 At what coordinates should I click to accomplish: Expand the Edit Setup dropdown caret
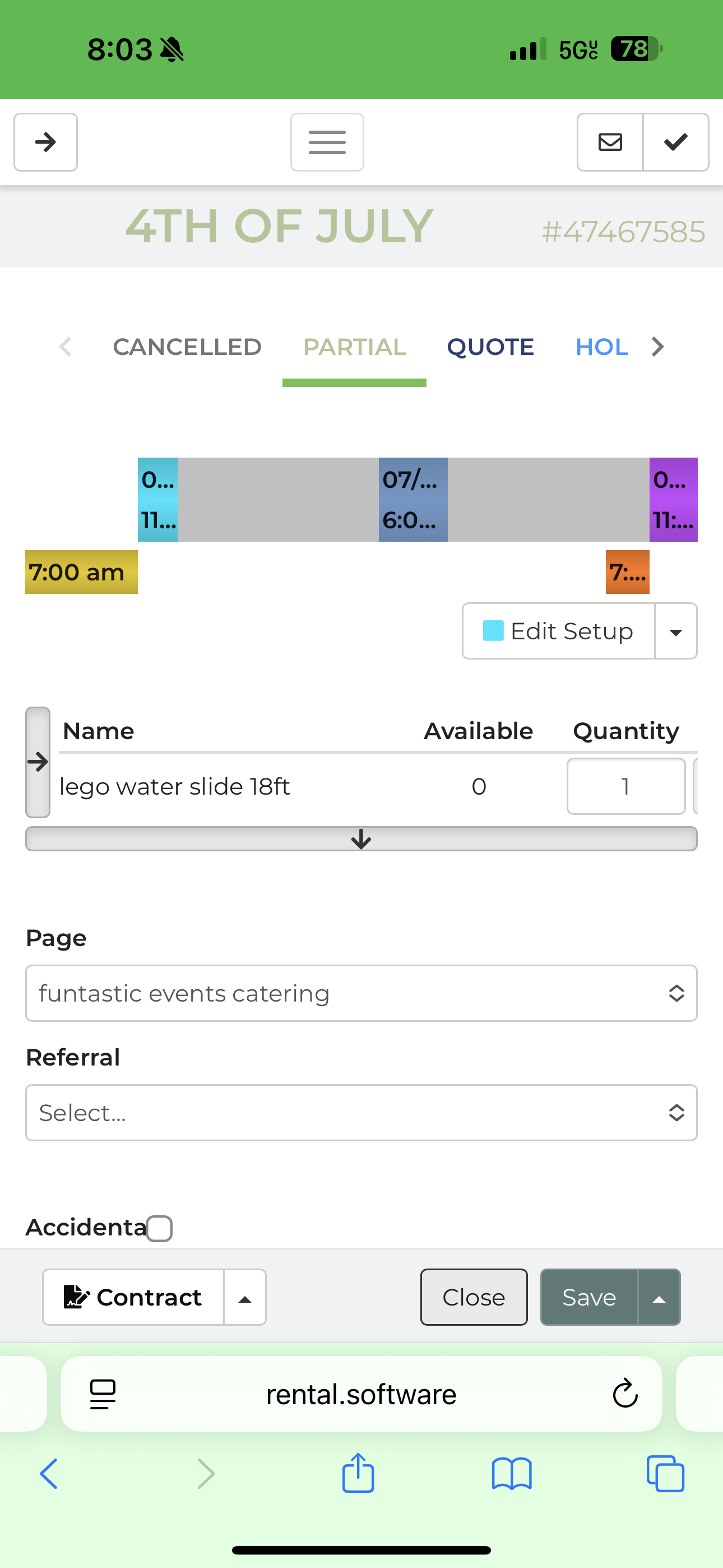point(675,631)
